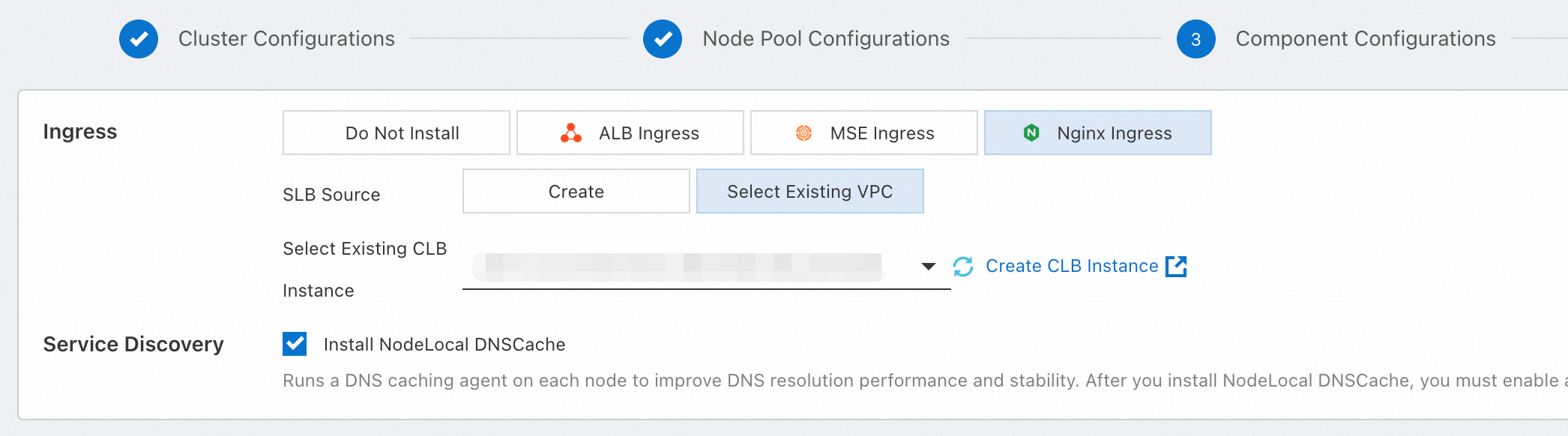Click the external link icon beside Create CLB
Screen dimensions: 1568x436
click(1176, 267)
